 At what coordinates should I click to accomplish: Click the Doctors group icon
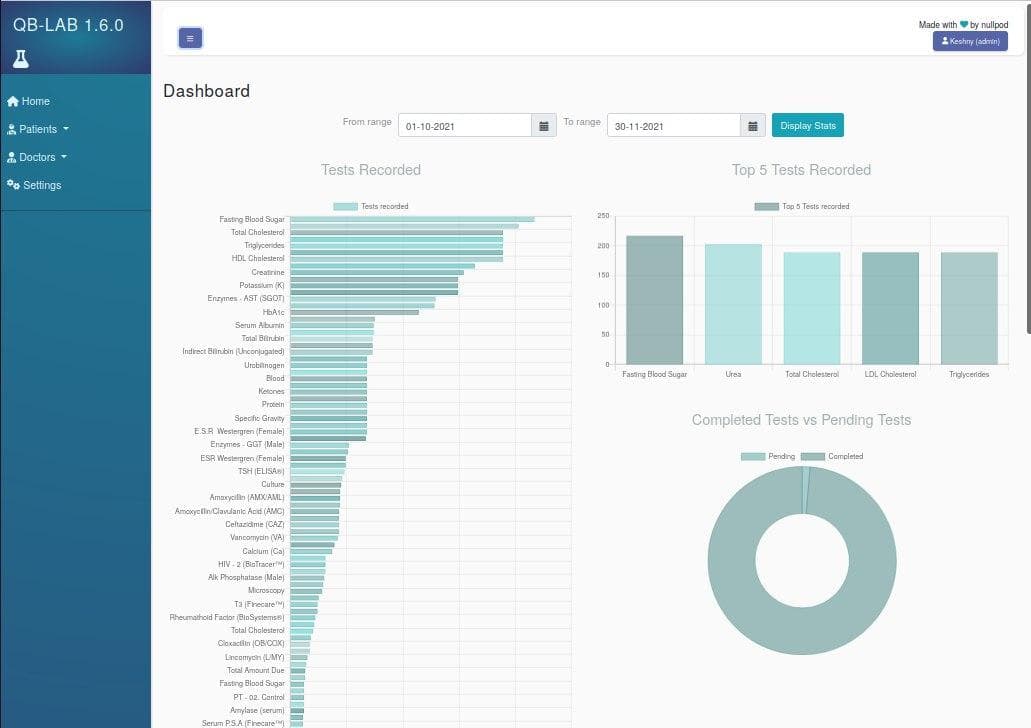click(x=12, y=157)
